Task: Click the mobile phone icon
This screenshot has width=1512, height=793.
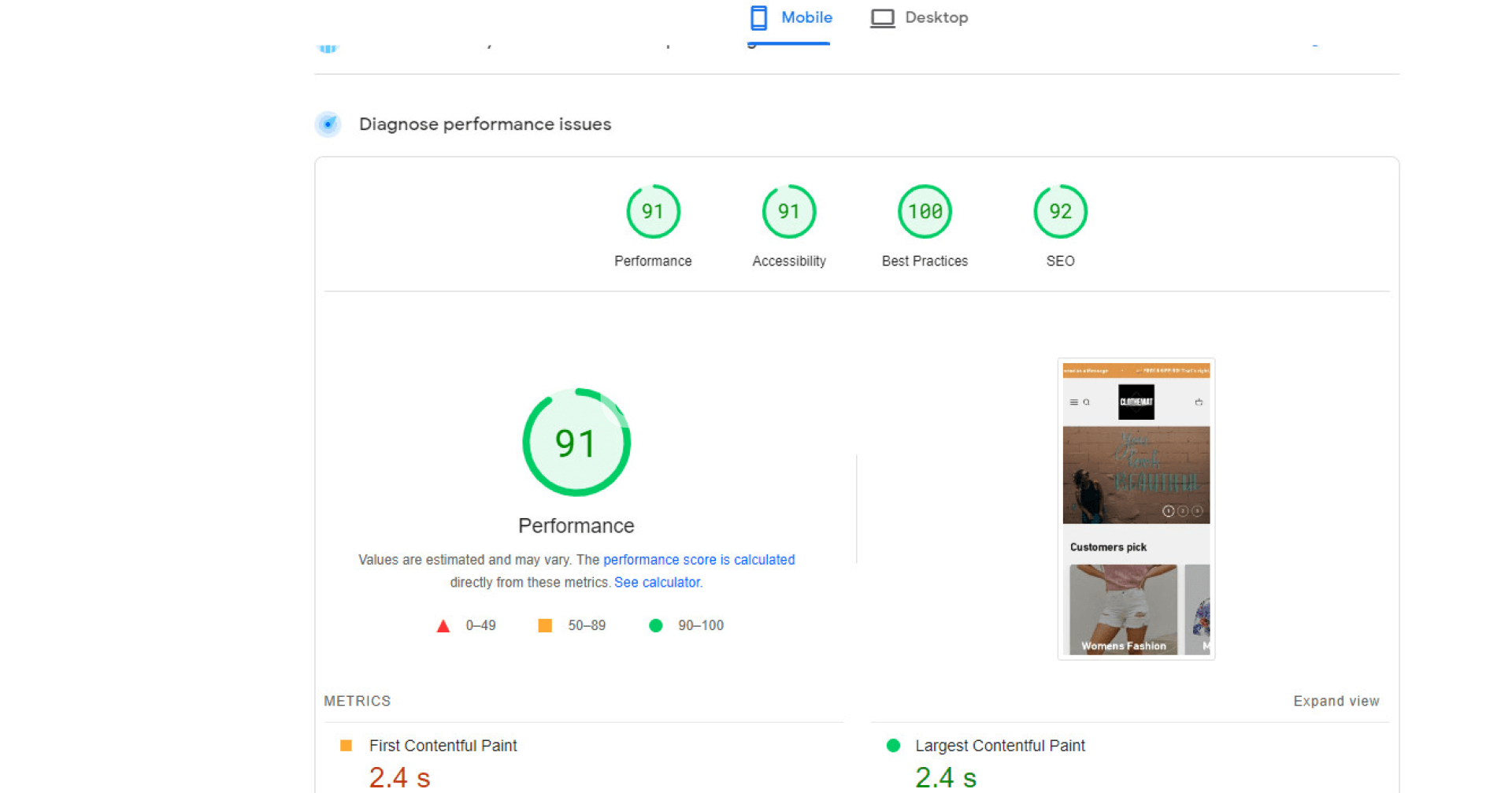Action: point(758,18)
